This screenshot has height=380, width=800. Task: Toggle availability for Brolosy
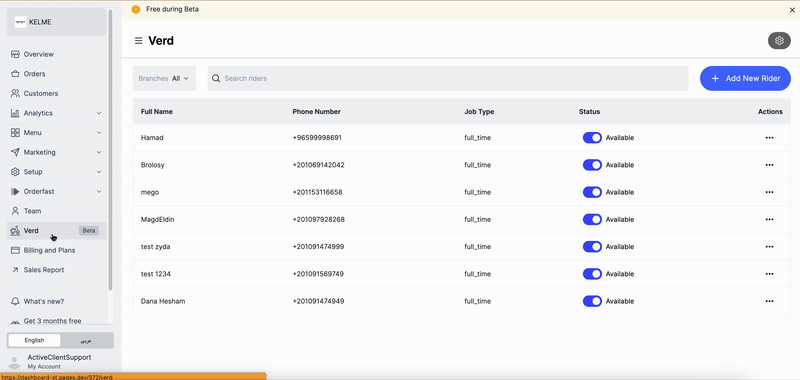[x=592, y=165]
